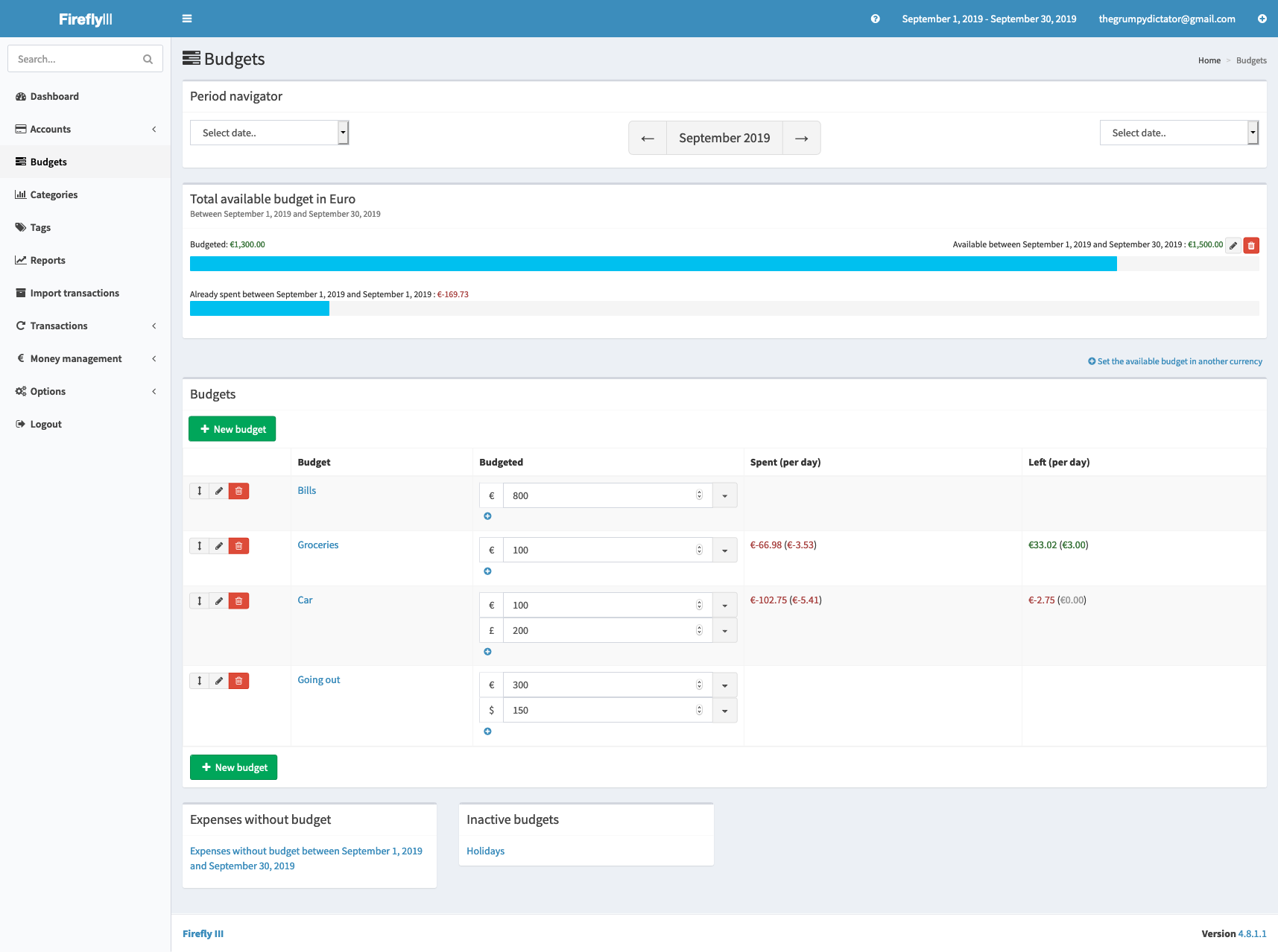The height and width of the screenshot is (952, 1278).
Task: Go to previous month with the left arrow
Action: pos(648,139)
